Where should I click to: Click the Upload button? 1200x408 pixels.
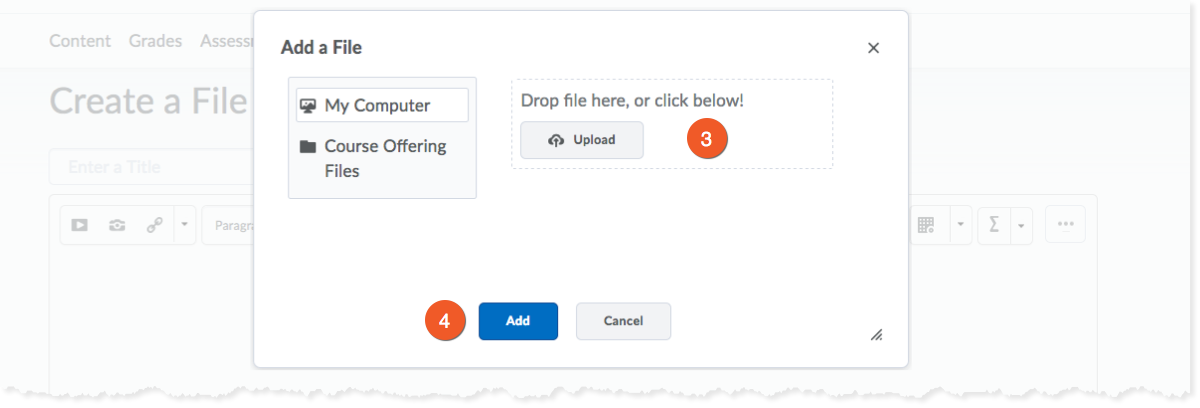(x=581, y=140)
